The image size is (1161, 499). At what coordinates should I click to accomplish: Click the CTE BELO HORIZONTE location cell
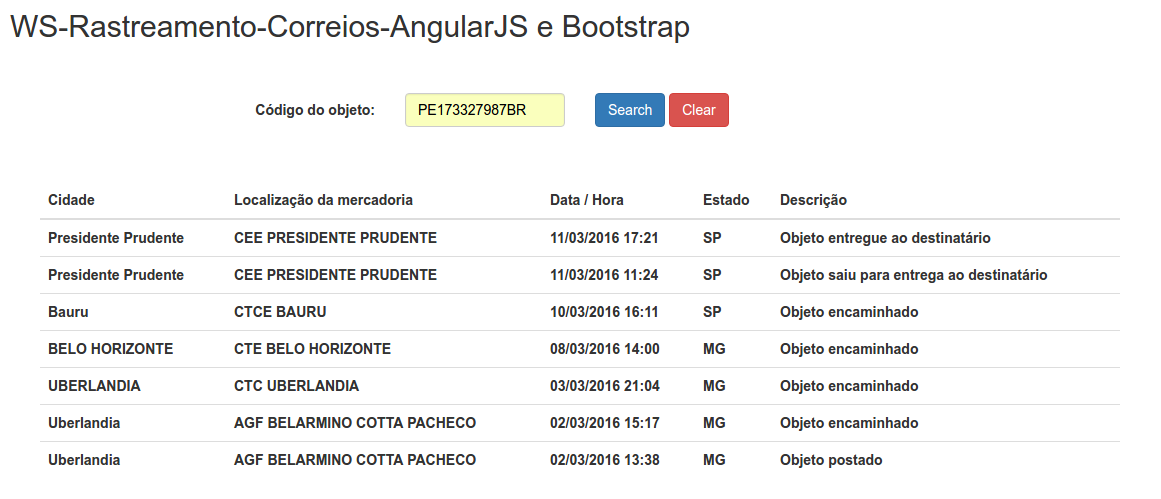coord(312,349)
